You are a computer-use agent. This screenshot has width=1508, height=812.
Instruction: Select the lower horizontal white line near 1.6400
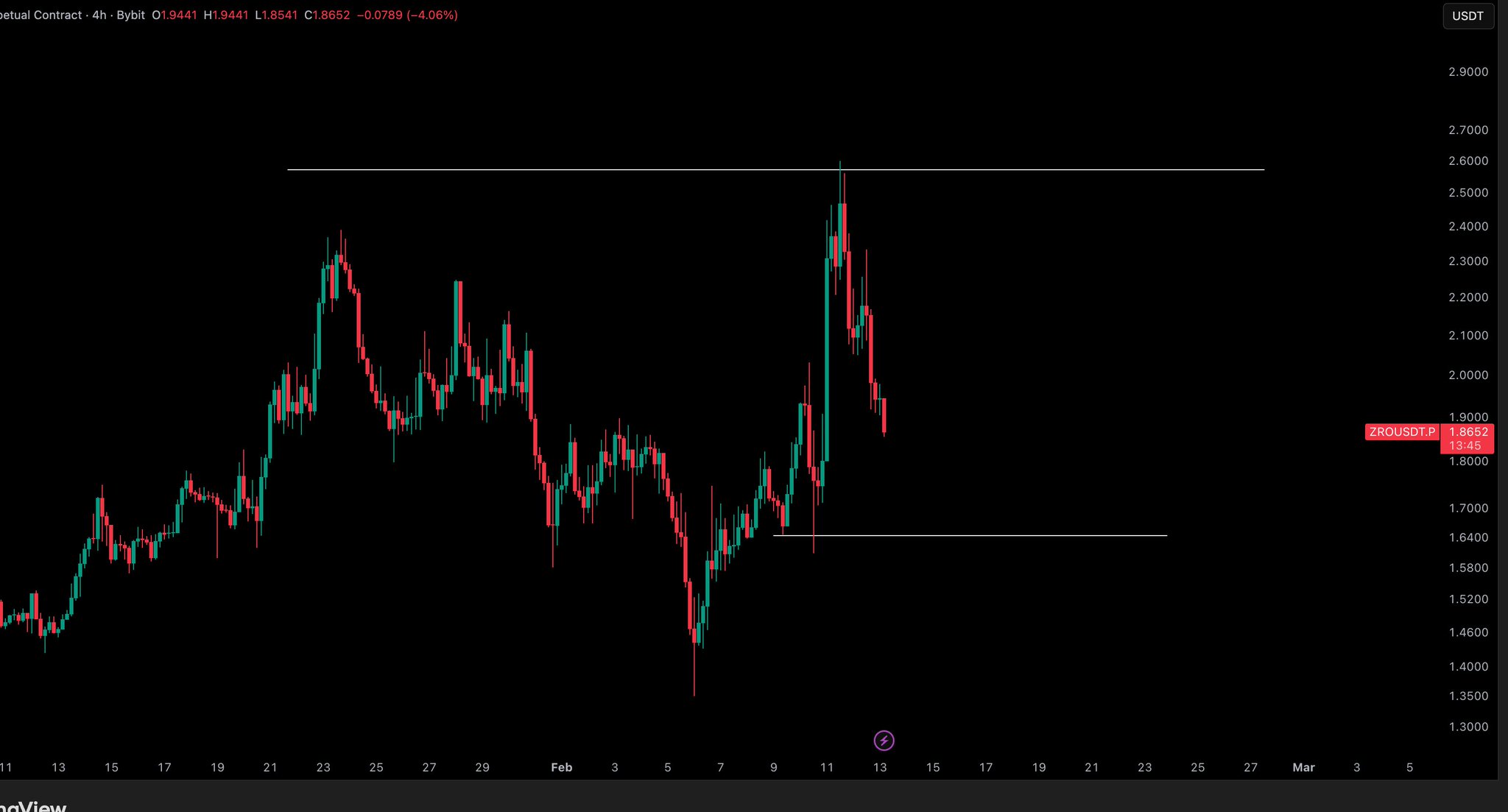pos(994,536)
